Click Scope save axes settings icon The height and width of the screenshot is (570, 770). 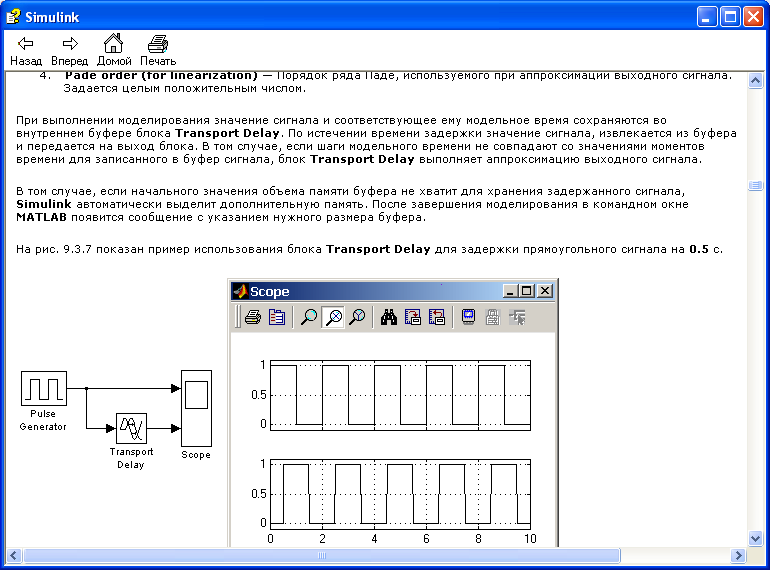(412, 317)
